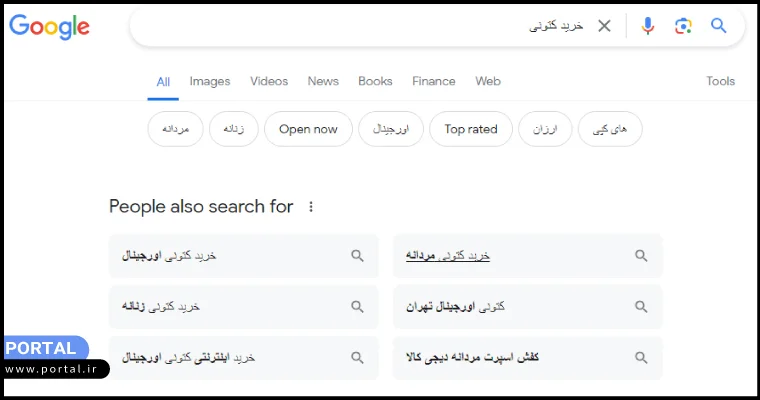Toggle the Top rated filter chip
Screen dimensions: 760x400
pyautogui.click(x=471, y=129)
